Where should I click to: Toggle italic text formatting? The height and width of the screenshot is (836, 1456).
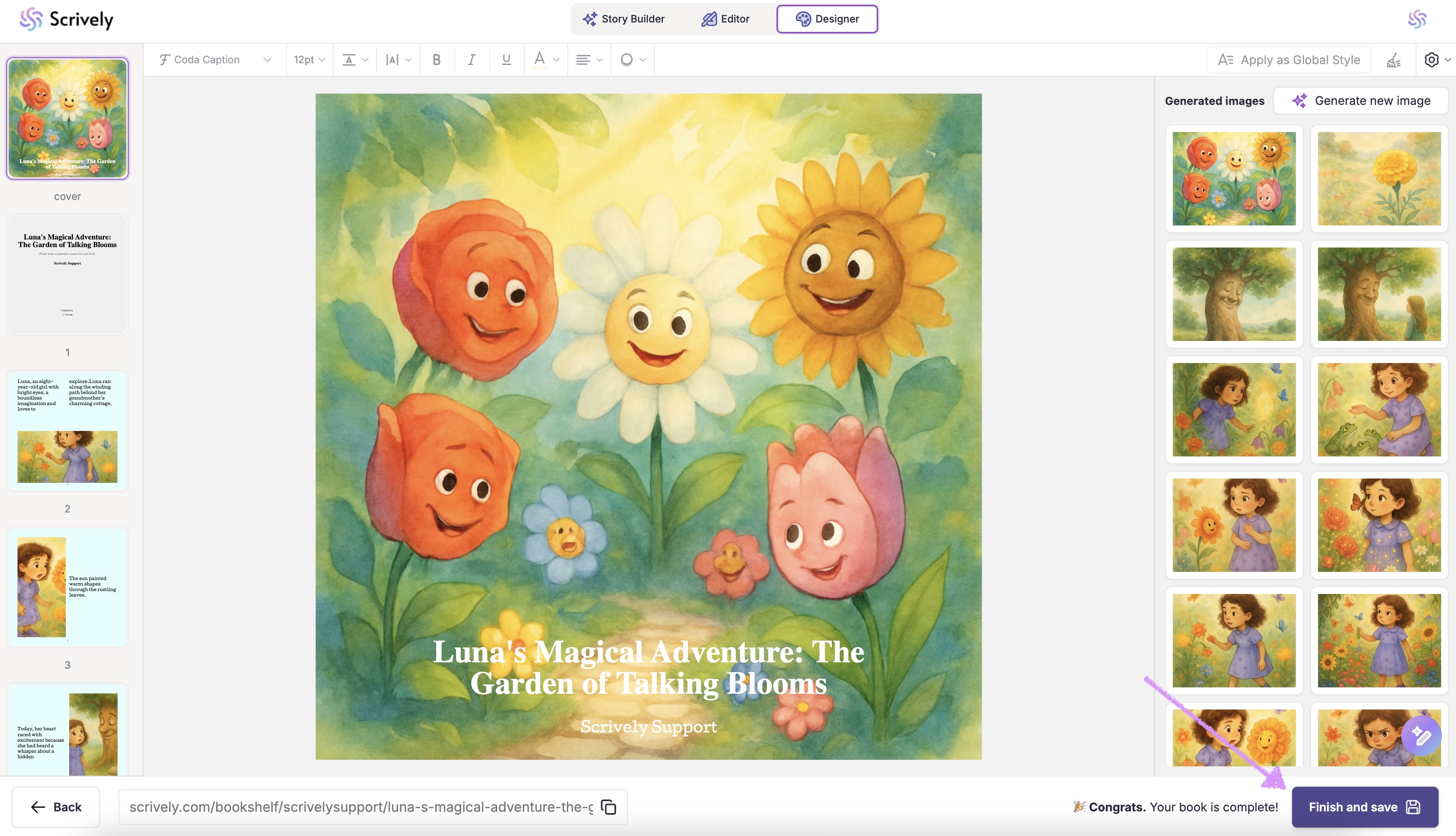[471, 60]
